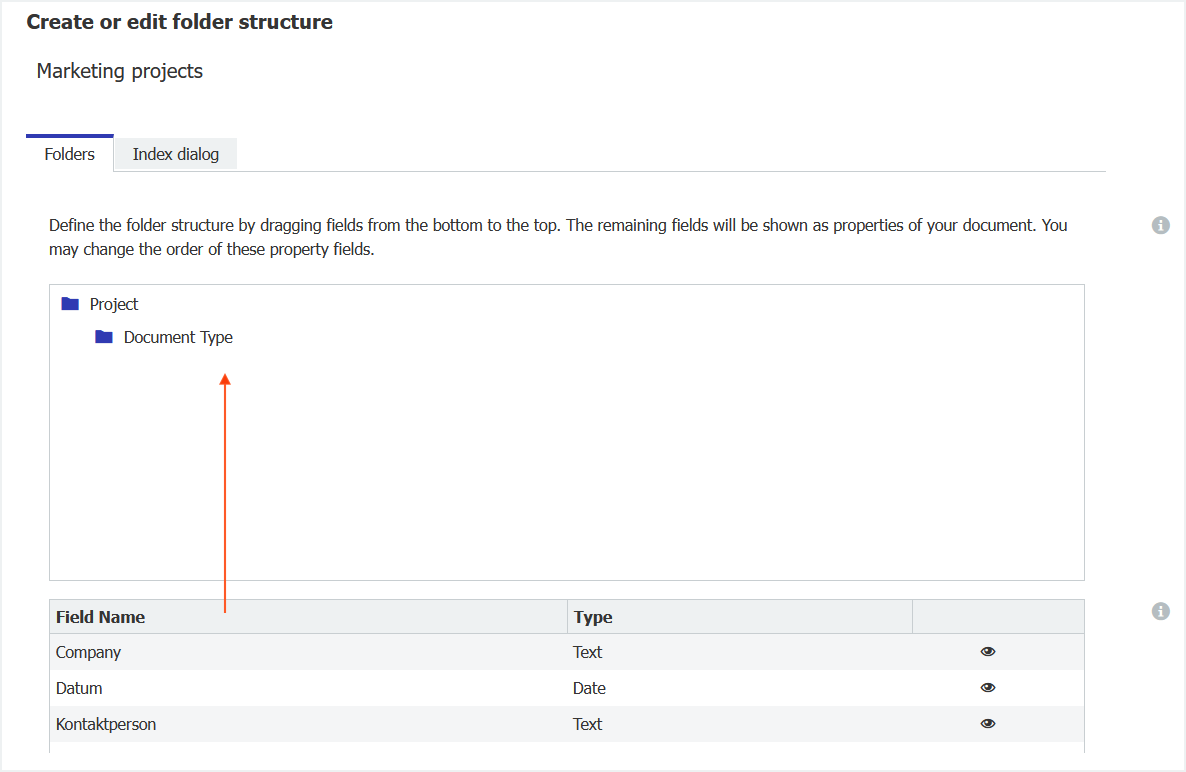Toggle visibility of the Datum field

[988, 688]
